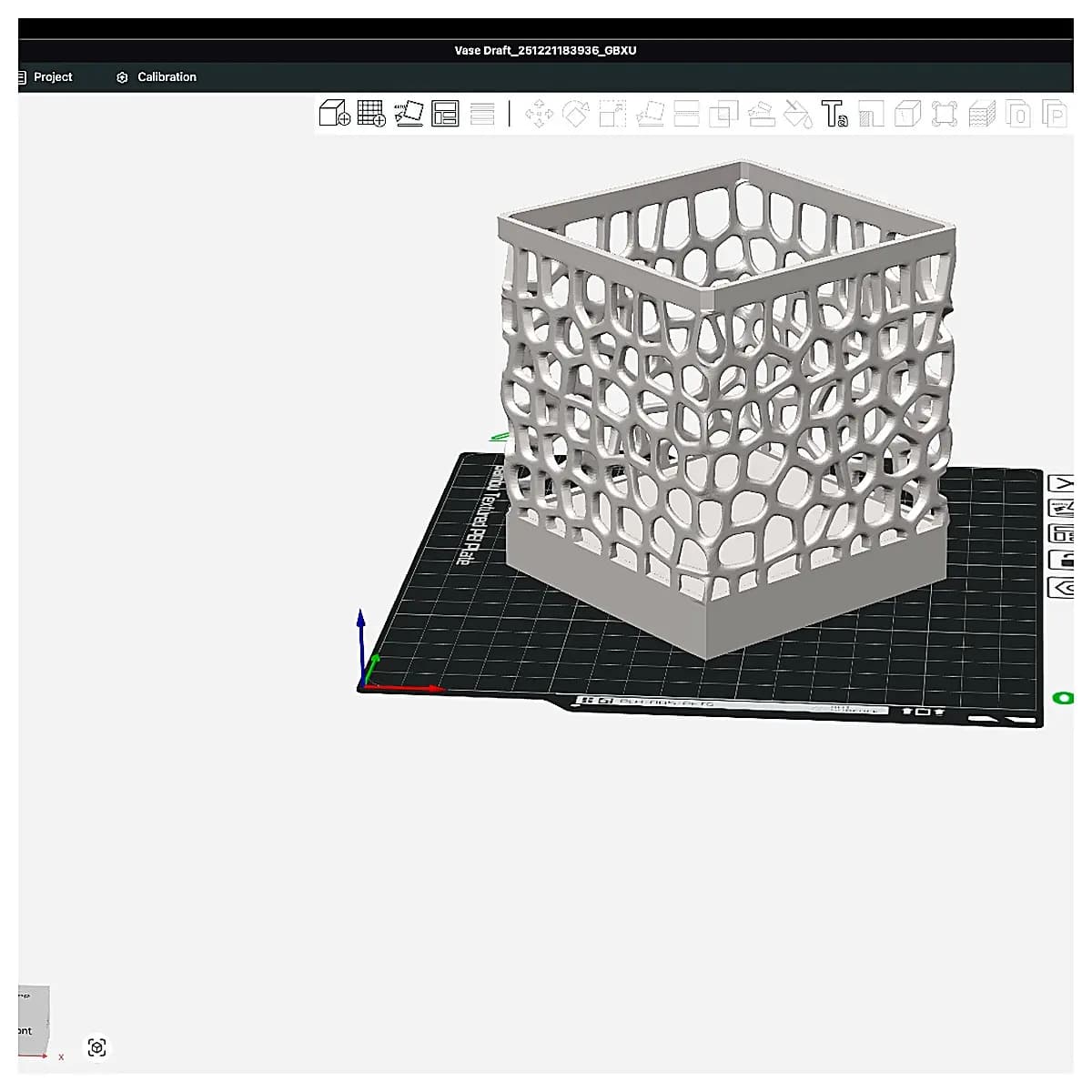Select the Scale tool
Image resolution: width=1092 pixels, height=1092 pixels.
pyautogui.click(x=612, y=114)
